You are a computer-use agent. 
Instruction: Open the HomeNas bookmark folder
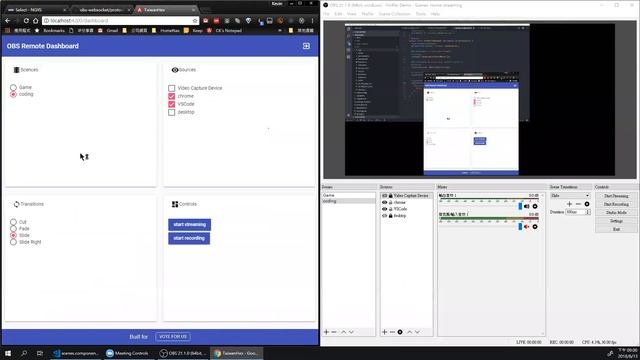[x=166, y=31]
